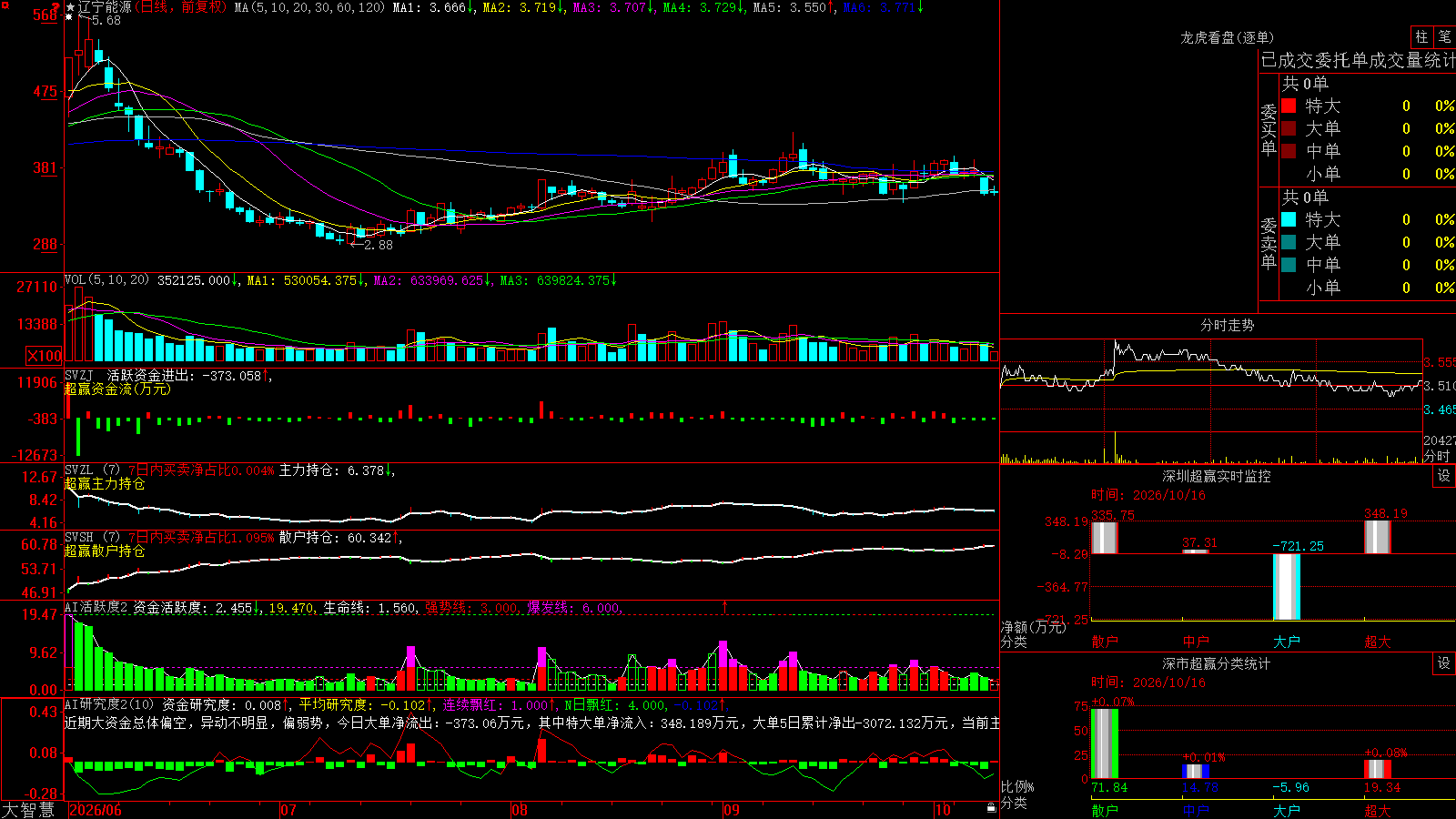Click the 已成交委托单成交量统计 header
This screenshot has height=819, width=1456.
pos(1358,60)
